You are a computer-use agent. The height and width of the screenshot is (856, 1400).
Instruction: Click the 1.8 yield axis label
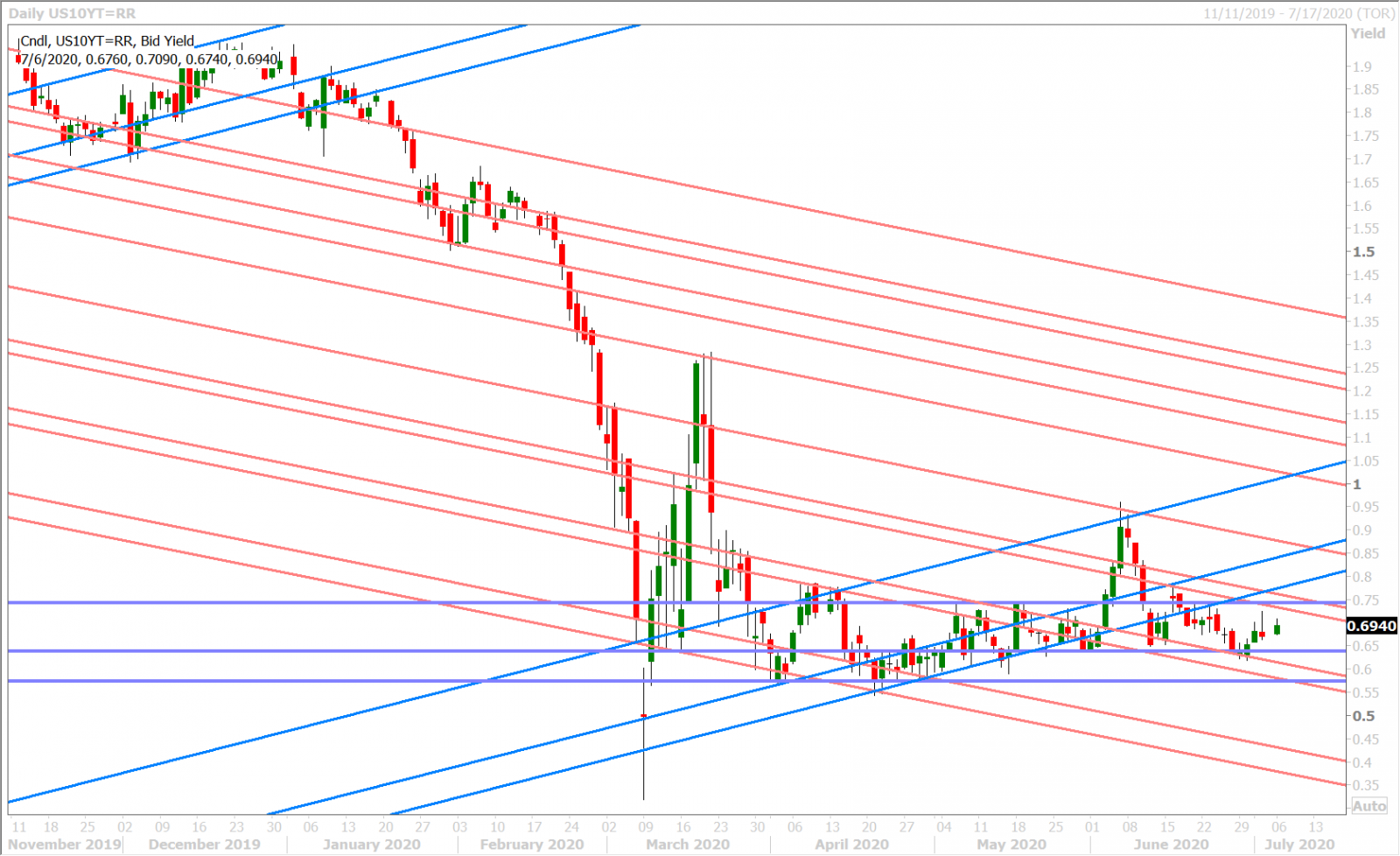point(1361,113)
